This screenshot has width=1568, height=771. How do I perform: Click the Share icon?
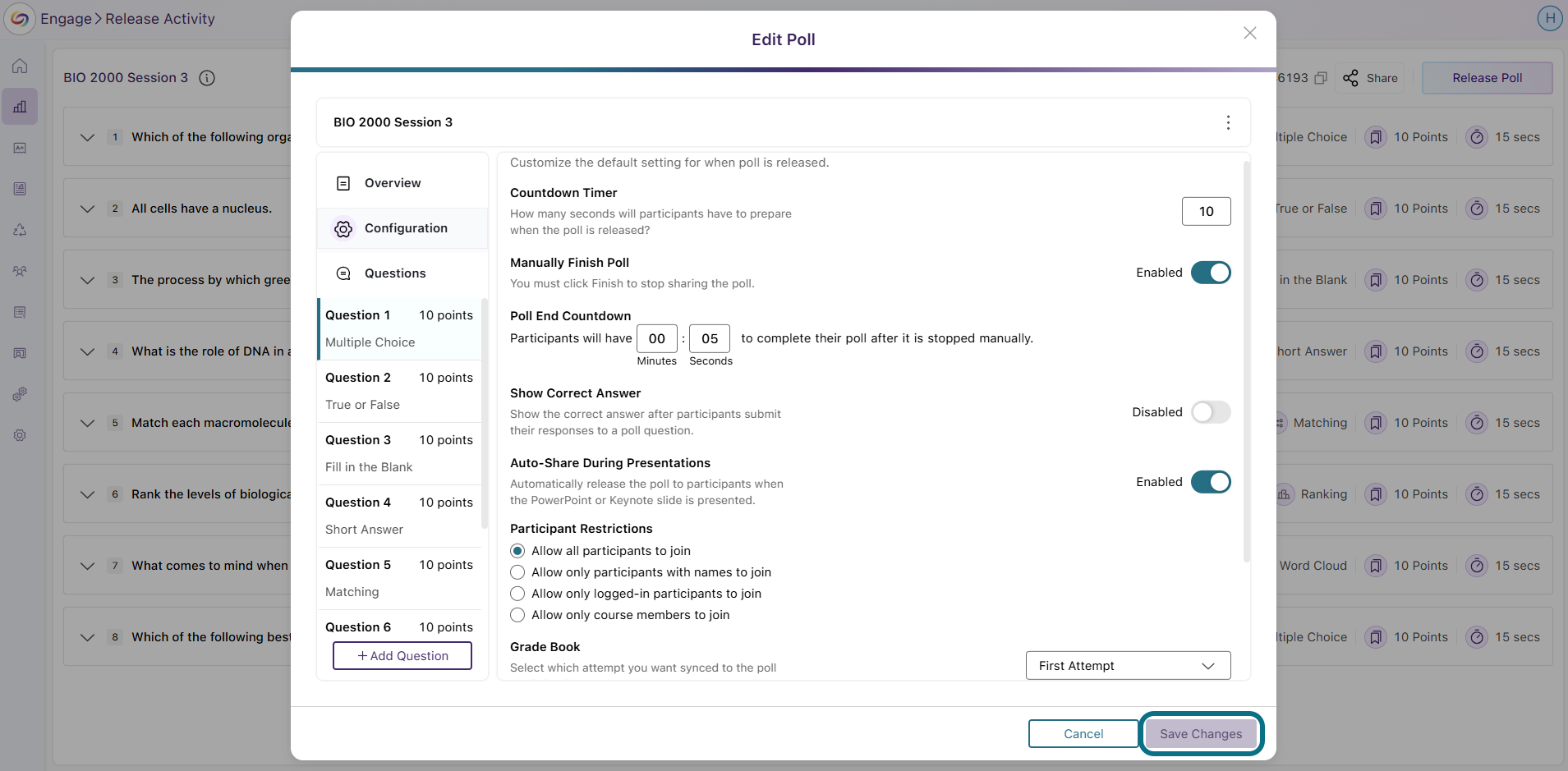point(1350,78)
